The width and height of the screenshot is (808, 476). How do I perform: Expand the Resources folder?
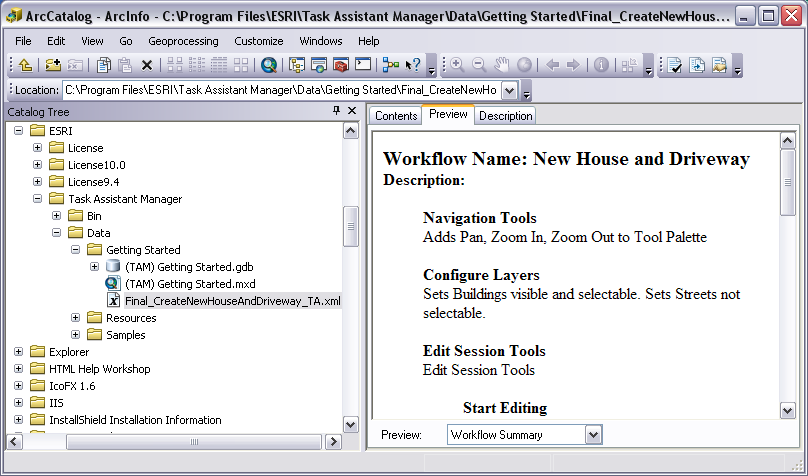76,318
